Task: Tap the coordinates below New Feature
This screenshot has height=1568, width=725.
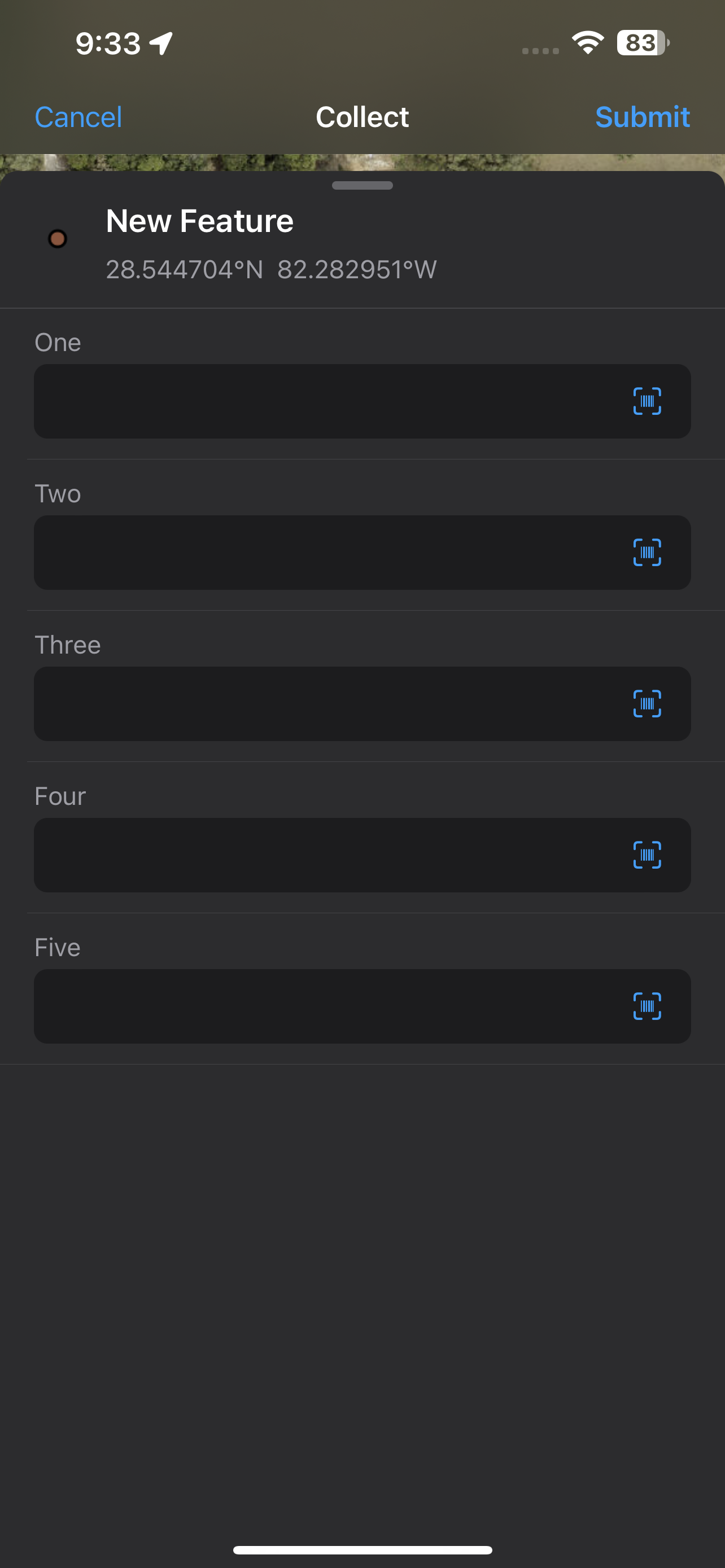Action: [x=270, y=269]
